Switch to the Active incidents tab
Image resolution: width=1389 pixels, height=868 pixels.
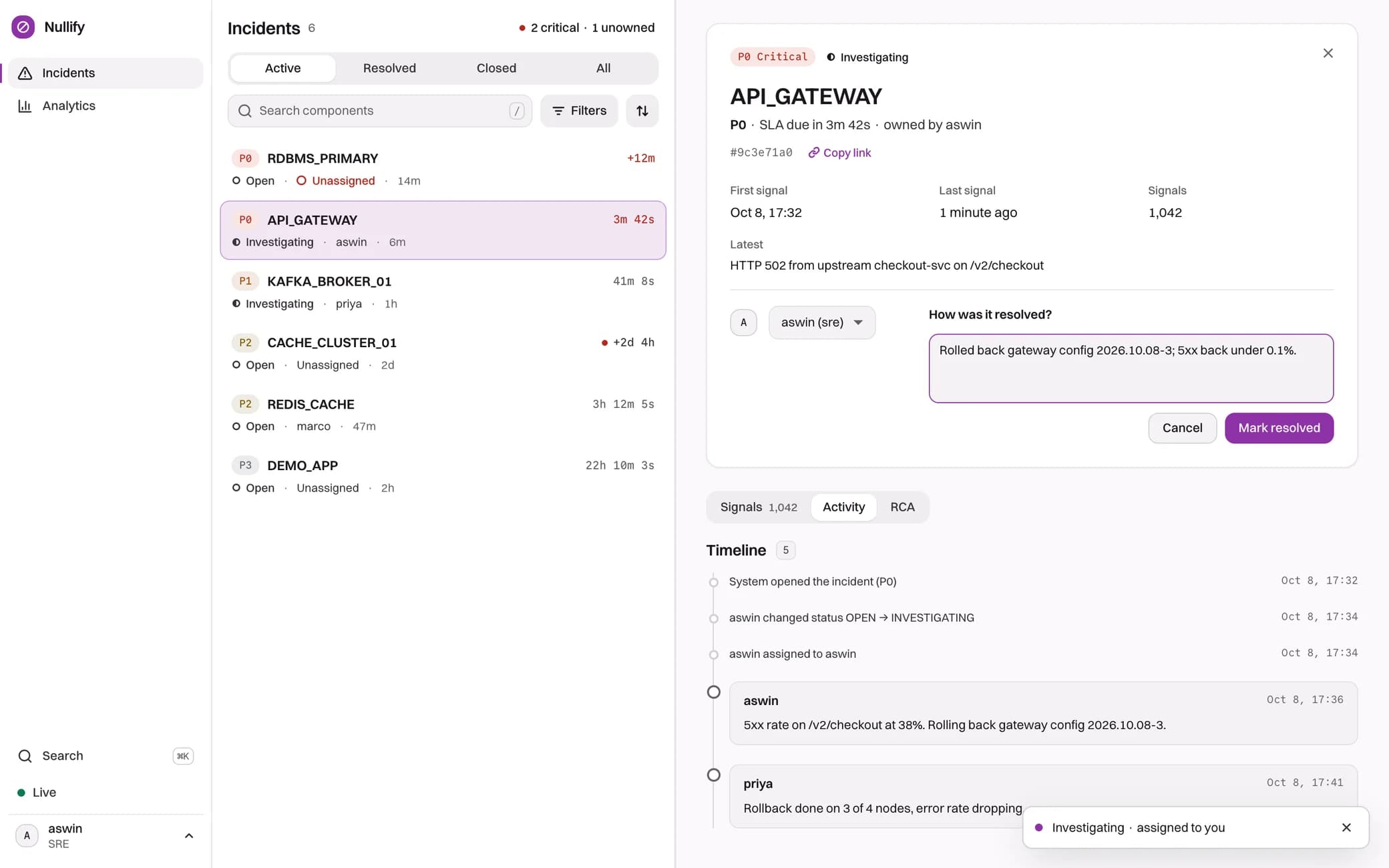[x=282, y=68]
